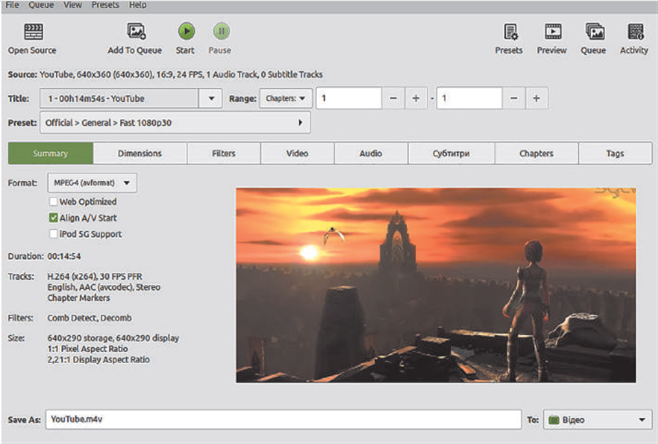Open the Preset selector Fast 1080p30
This screenshot has height=444, width=658.
174,122
